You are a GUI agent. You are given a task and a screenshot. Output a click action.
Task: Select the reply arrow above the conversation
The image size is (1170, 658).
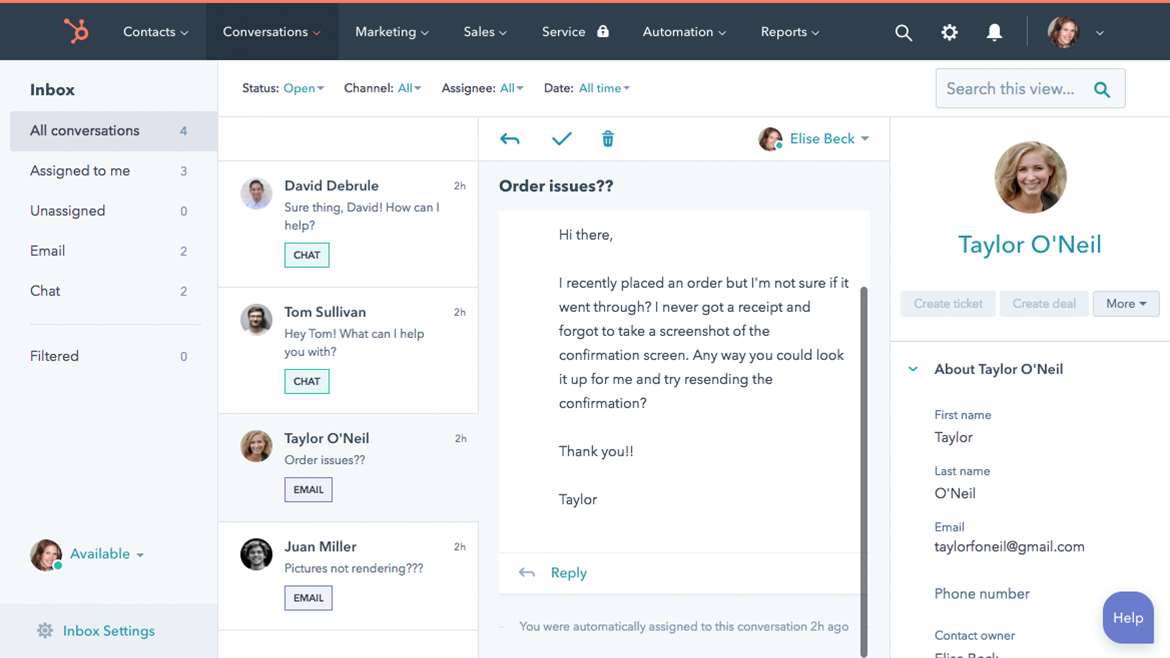click(510, 139)
